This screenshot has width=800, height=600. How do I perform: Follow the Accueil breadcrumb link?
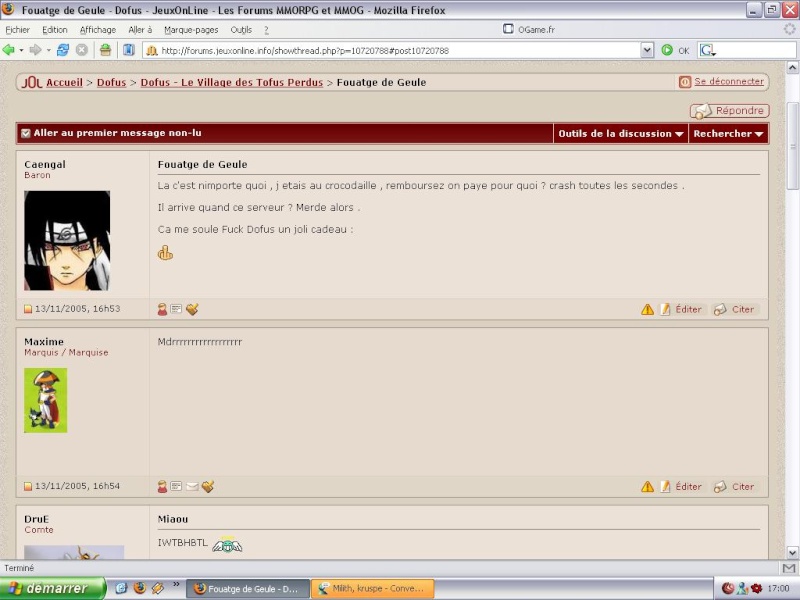(64, 82)
